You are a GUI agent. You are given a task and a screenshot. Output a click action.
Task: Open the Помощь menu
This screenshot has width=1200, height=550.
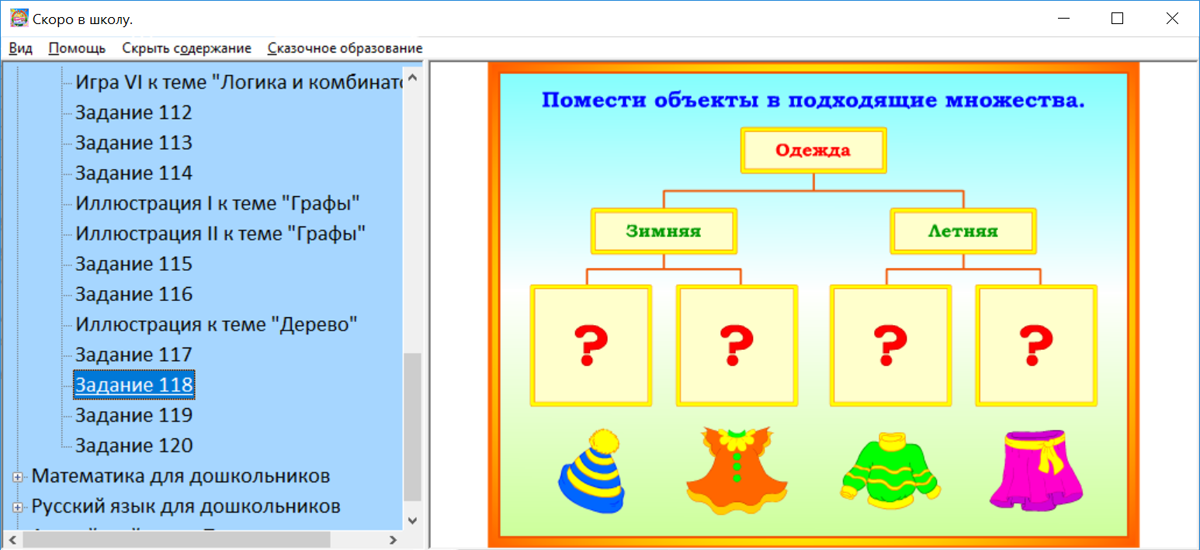[77, 48]
